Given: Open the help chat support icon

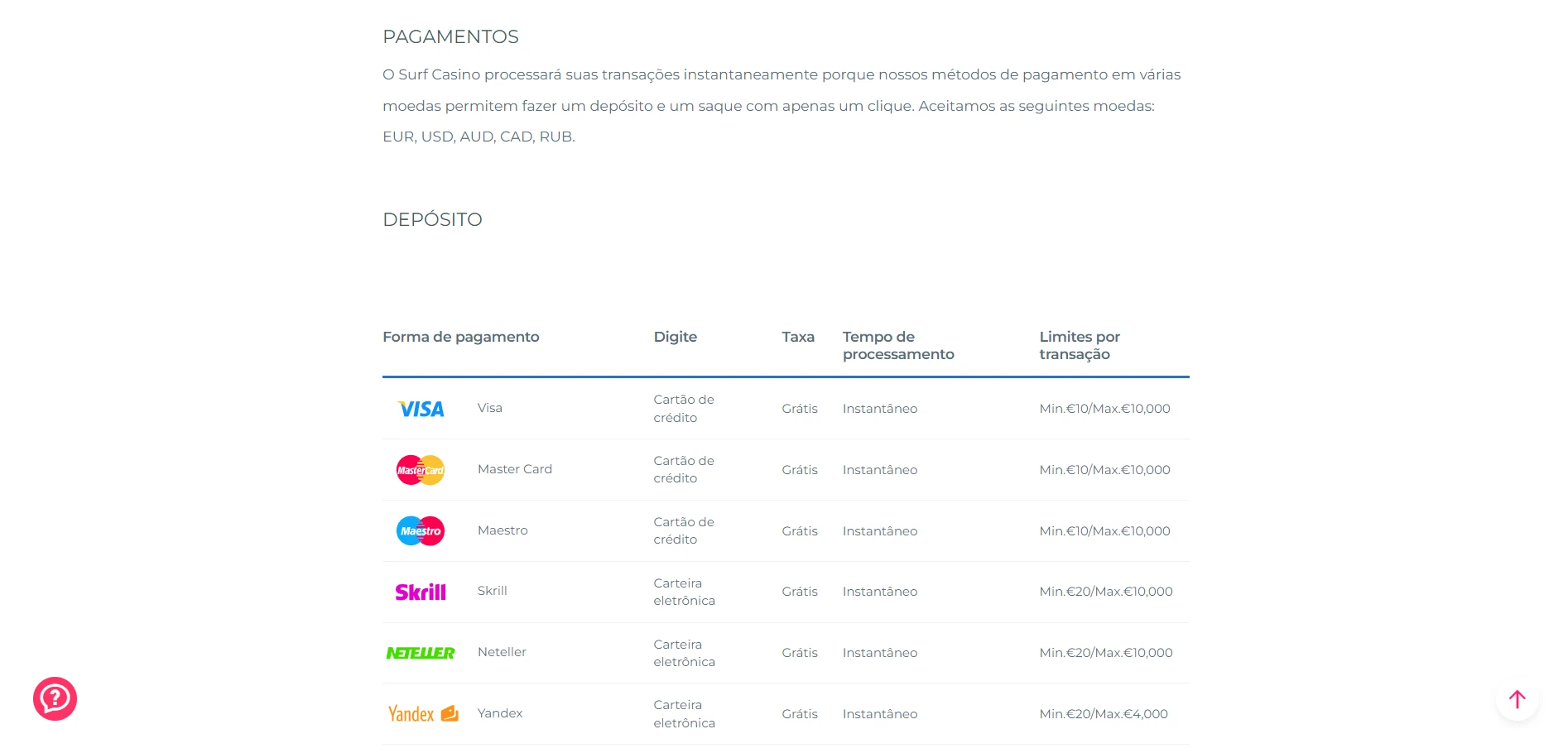Looking at the screenshot, I should pyautogui.click(x=55, y=699).
